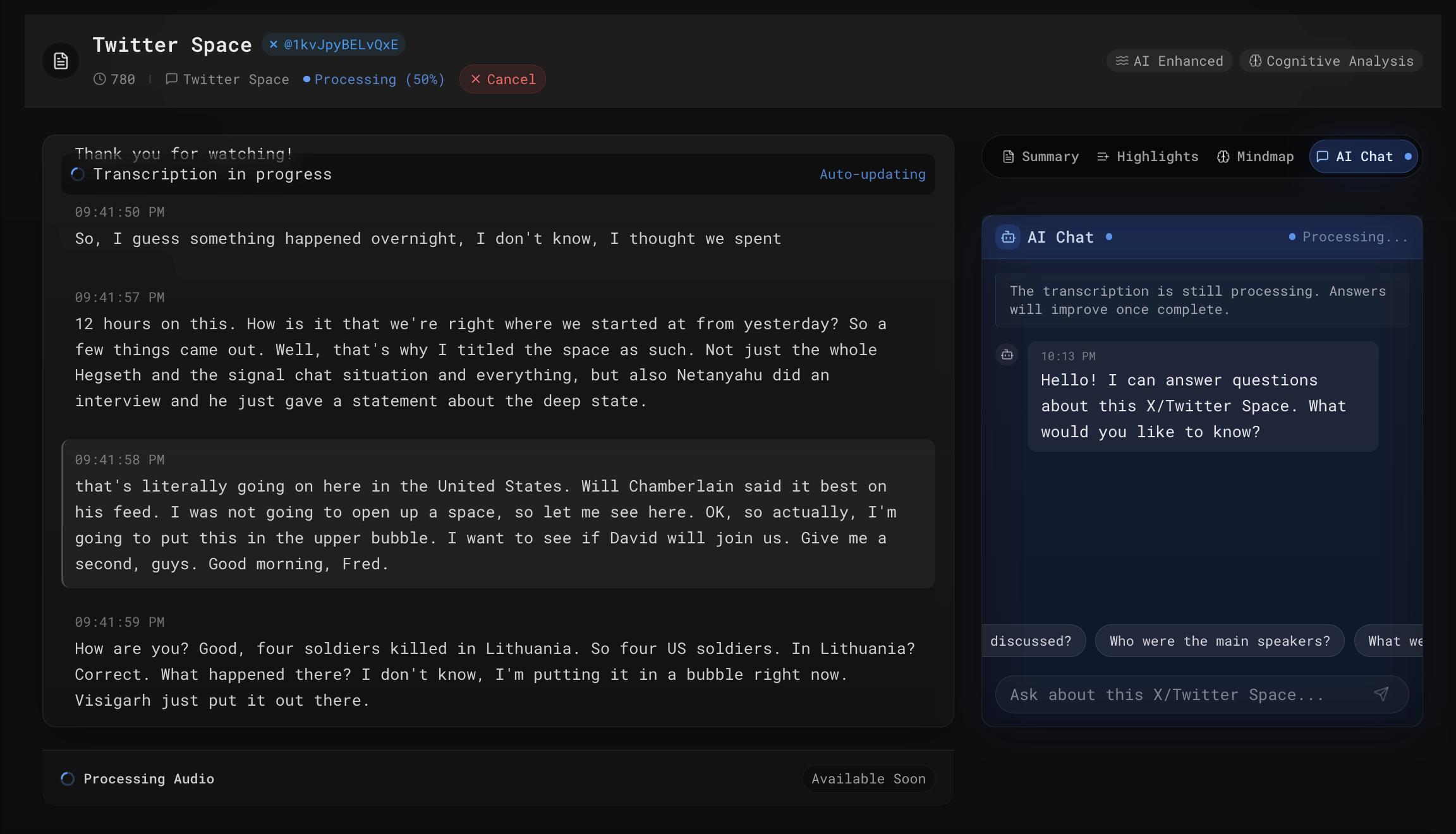Click the spinner icon beside Processing Audio
This screenshot has height=834, width=1456.
(x=68, y=779)
